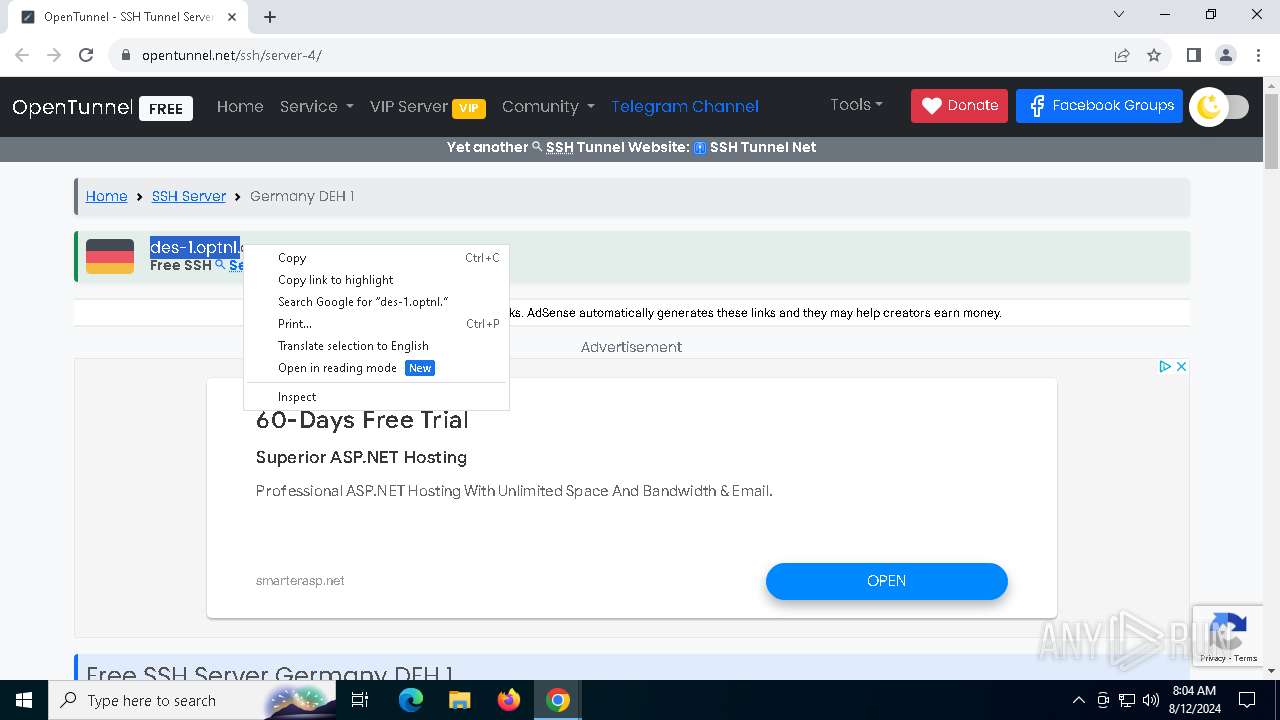Click the share page icon
This screenshot has height=720, width=1280.
click(1122, 55)
